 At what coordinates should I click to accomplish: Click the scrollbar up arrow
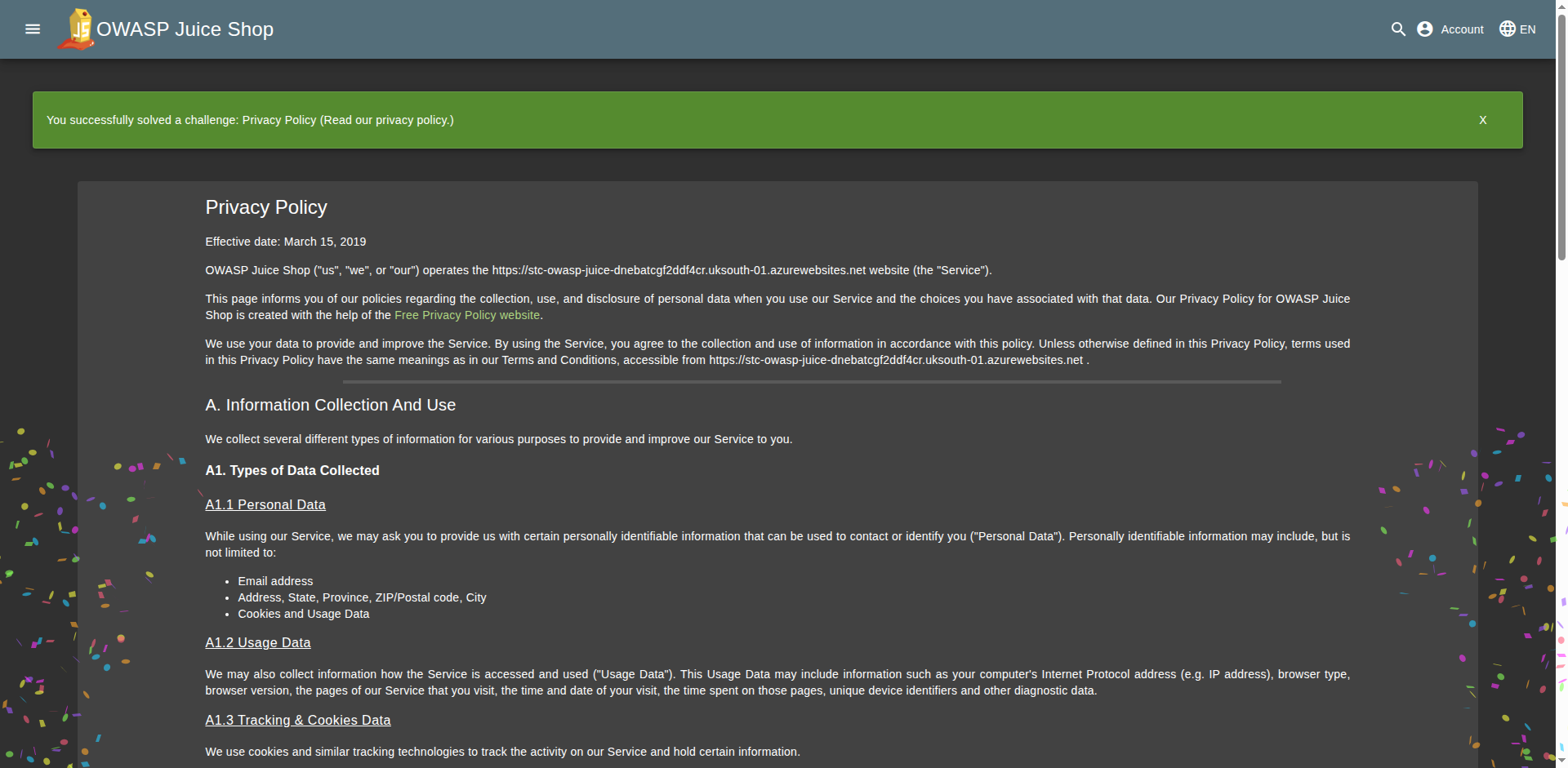pyautogui.click(x=1561, y=7)
